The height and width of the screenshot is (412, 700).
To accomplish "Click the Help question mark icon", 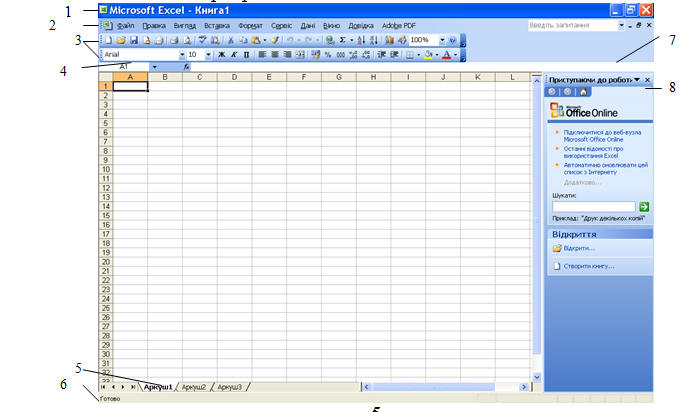I will [452, 40].
